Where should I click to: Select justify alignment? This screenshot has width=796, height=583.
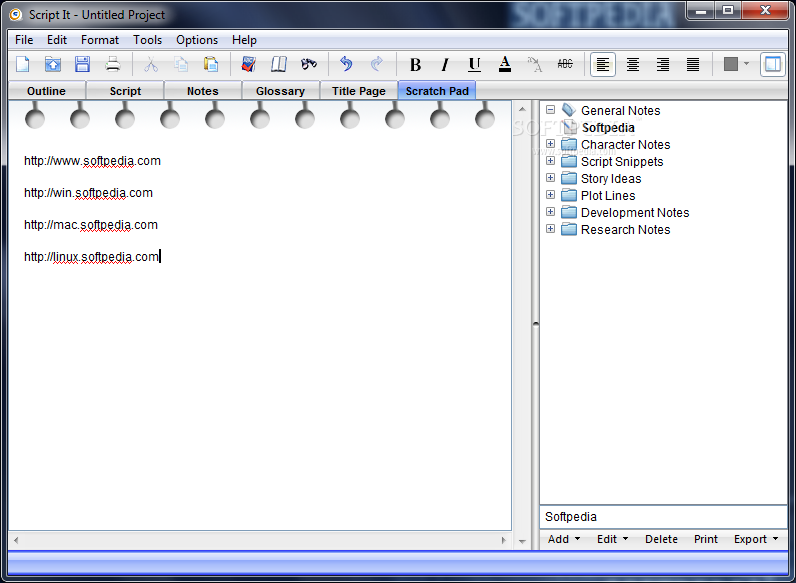click(693, 64)
